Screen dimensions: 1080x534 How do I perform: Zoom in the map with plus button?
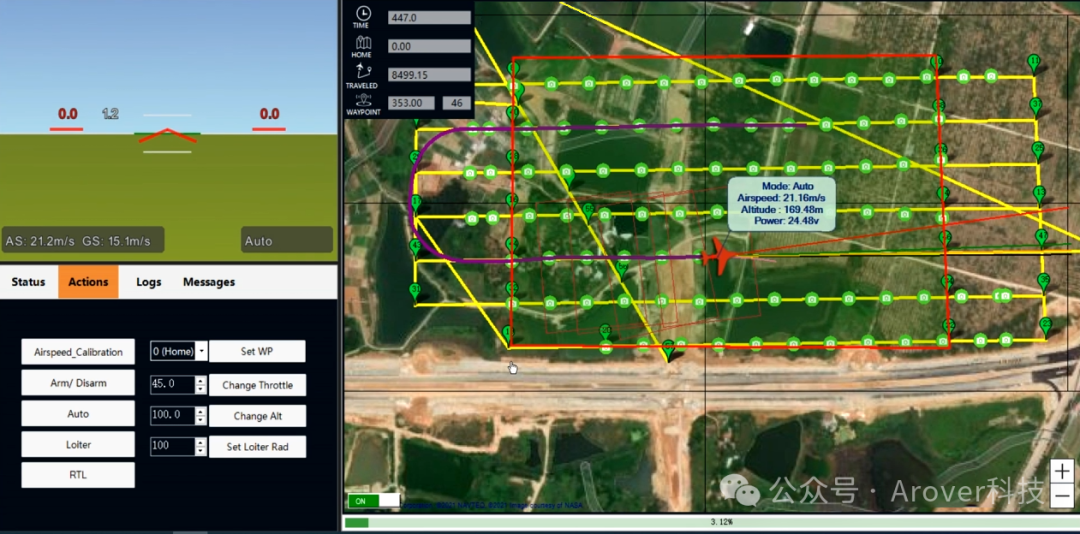(1062, 471)
